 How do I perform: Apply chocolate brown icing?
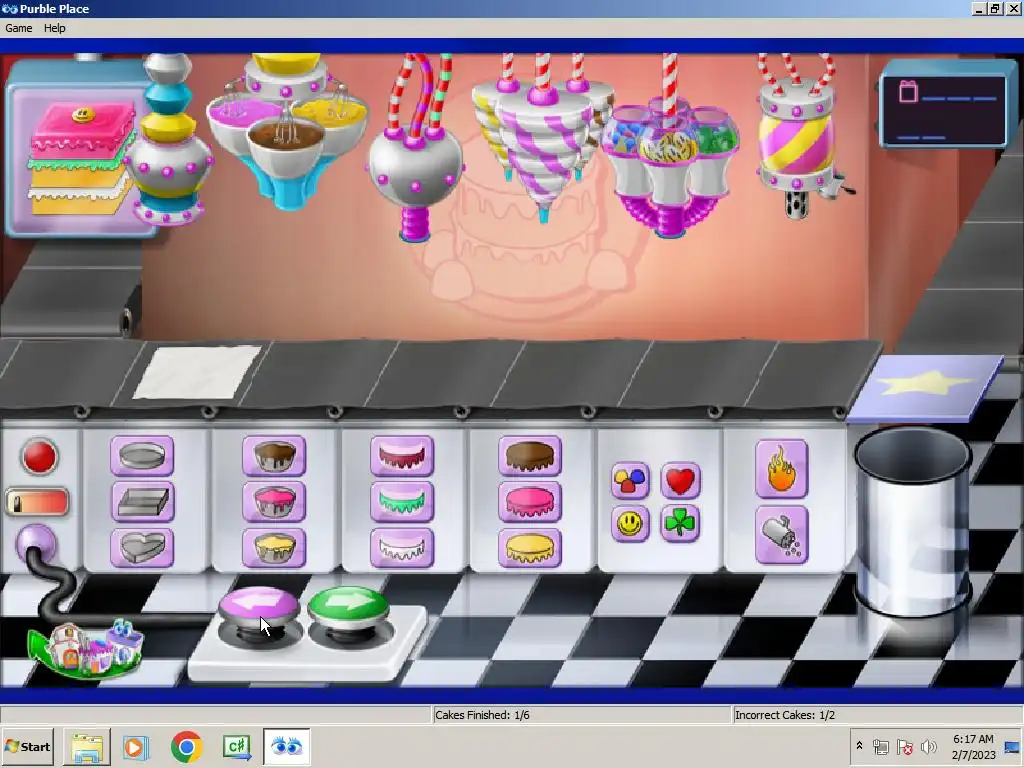[530, 456]
